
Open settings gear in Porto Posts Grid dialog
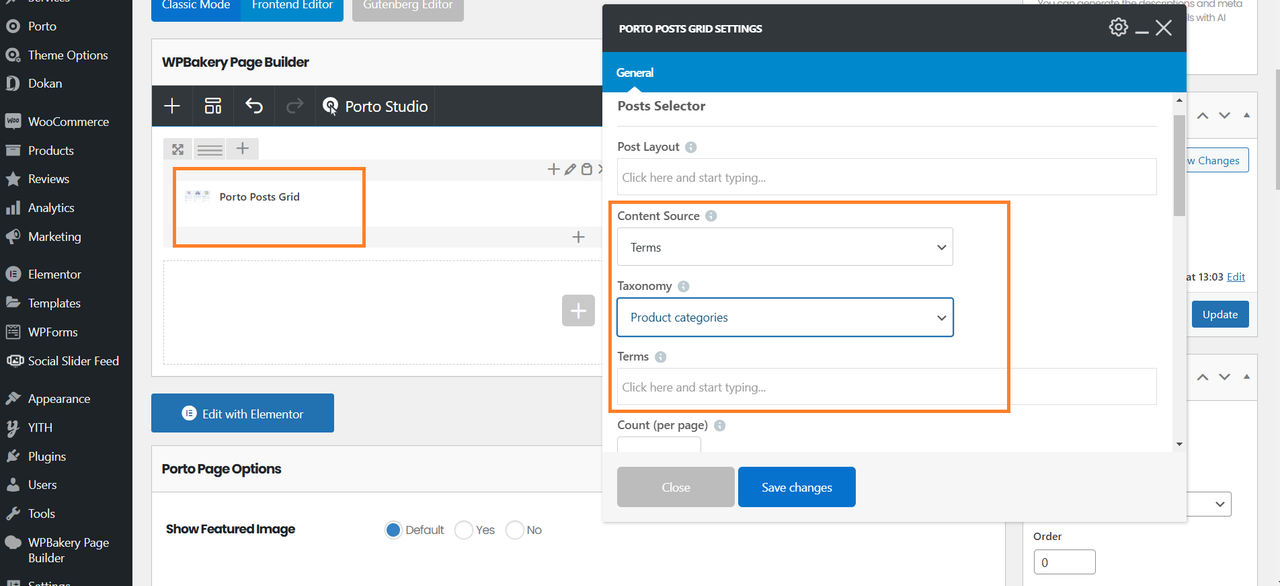tap(1118, 27)
